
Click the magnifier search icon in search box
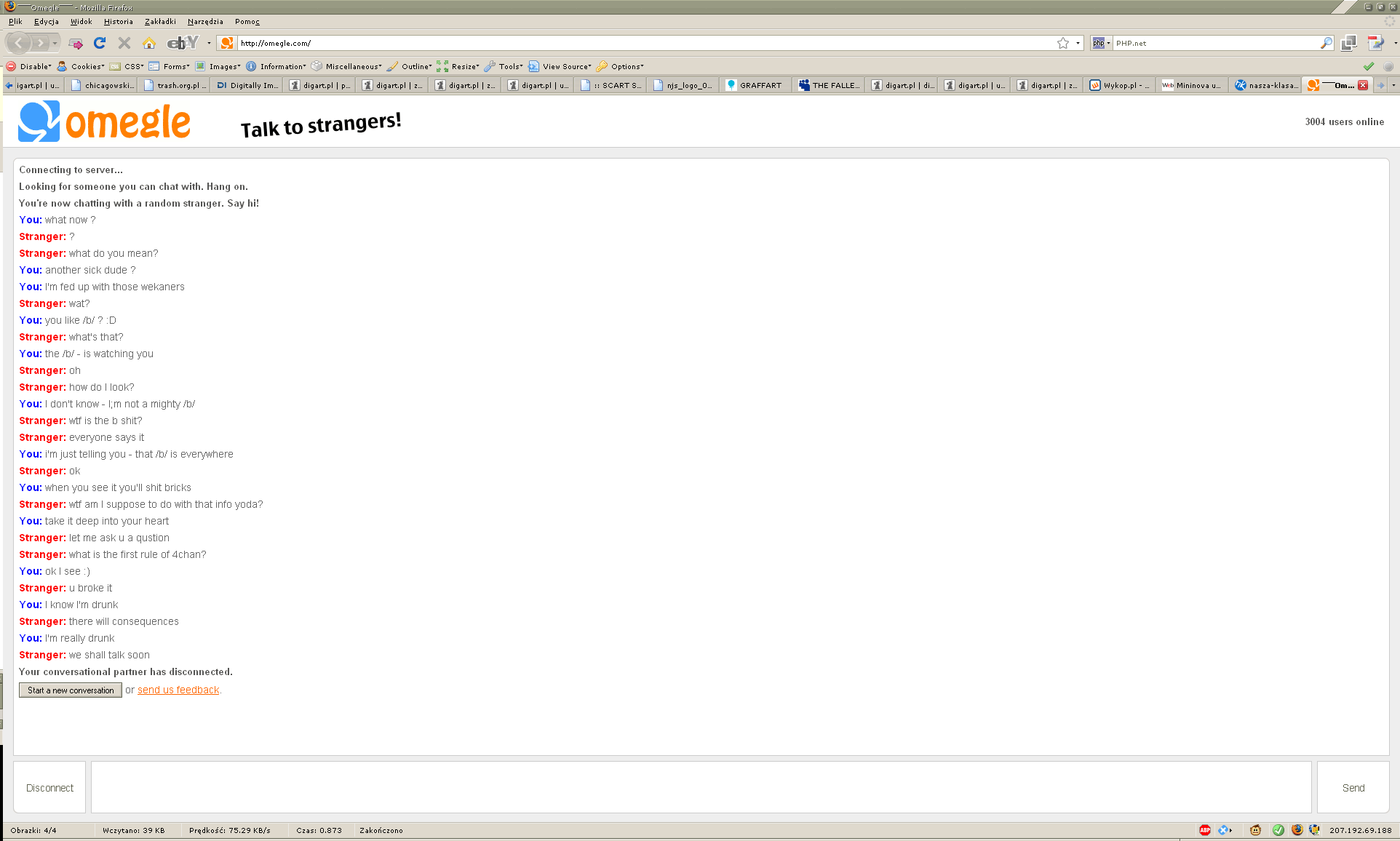pos(1327,43)
